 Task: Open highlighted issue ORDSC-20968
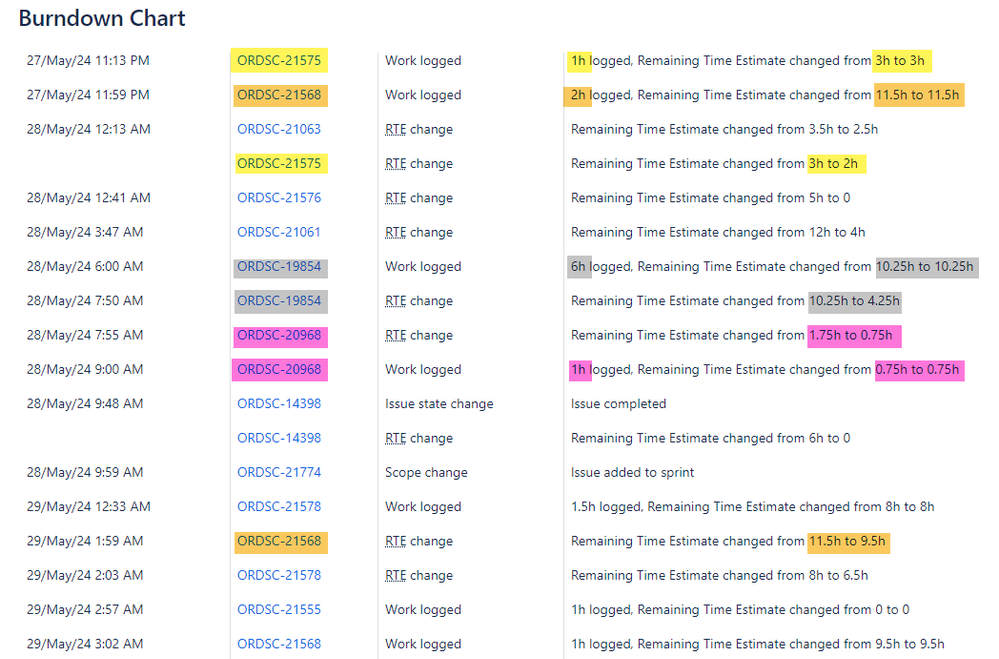pos(279,335)
